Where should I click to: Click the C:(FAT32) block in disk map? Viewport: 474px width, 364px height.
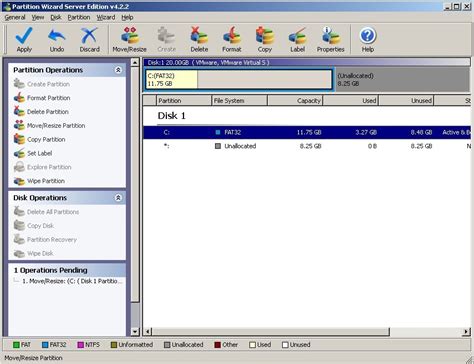pyautogui.click(x=239, y=80)
